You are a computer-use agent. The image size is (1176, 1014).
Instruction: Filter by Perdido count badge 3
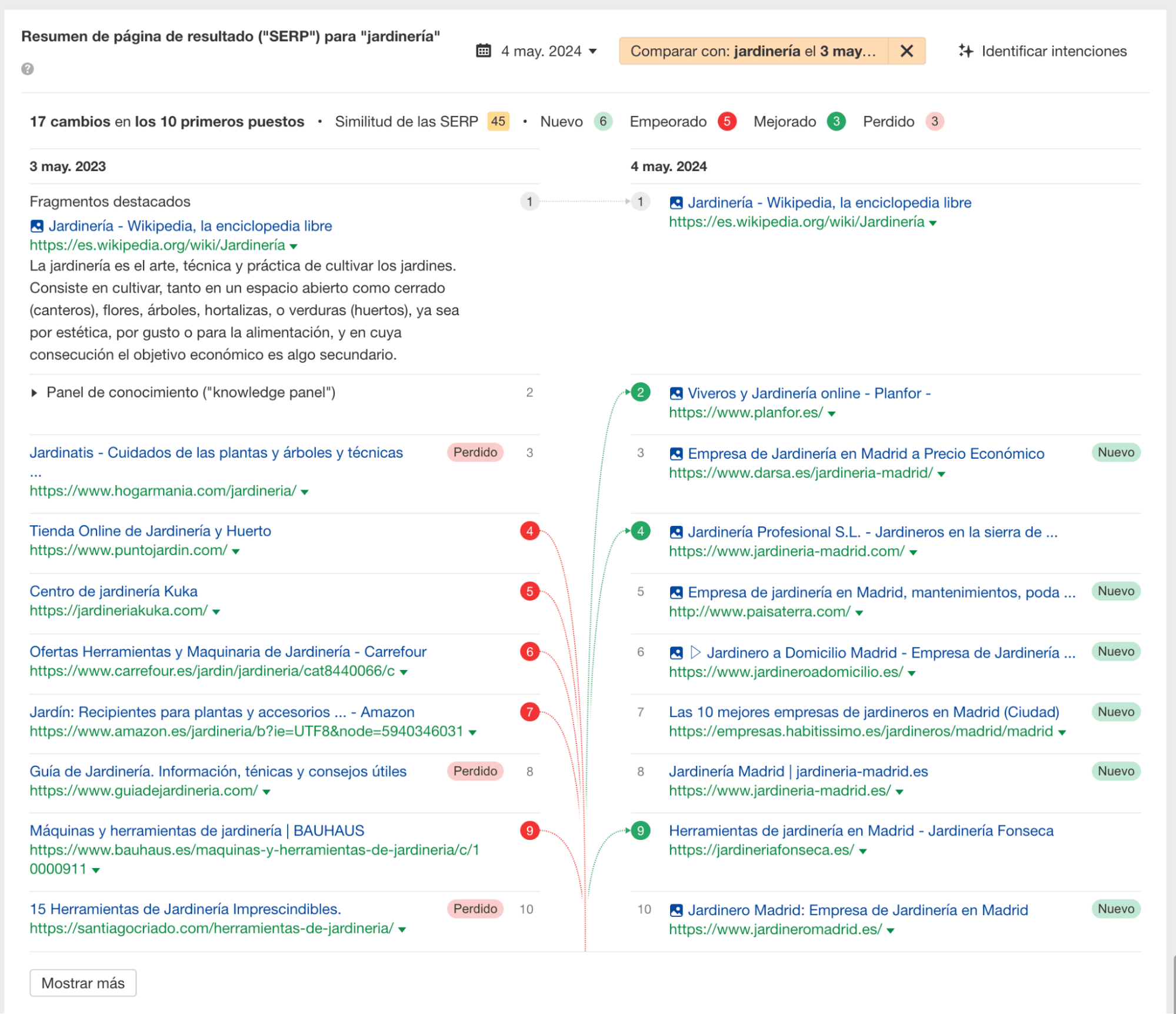934,122
